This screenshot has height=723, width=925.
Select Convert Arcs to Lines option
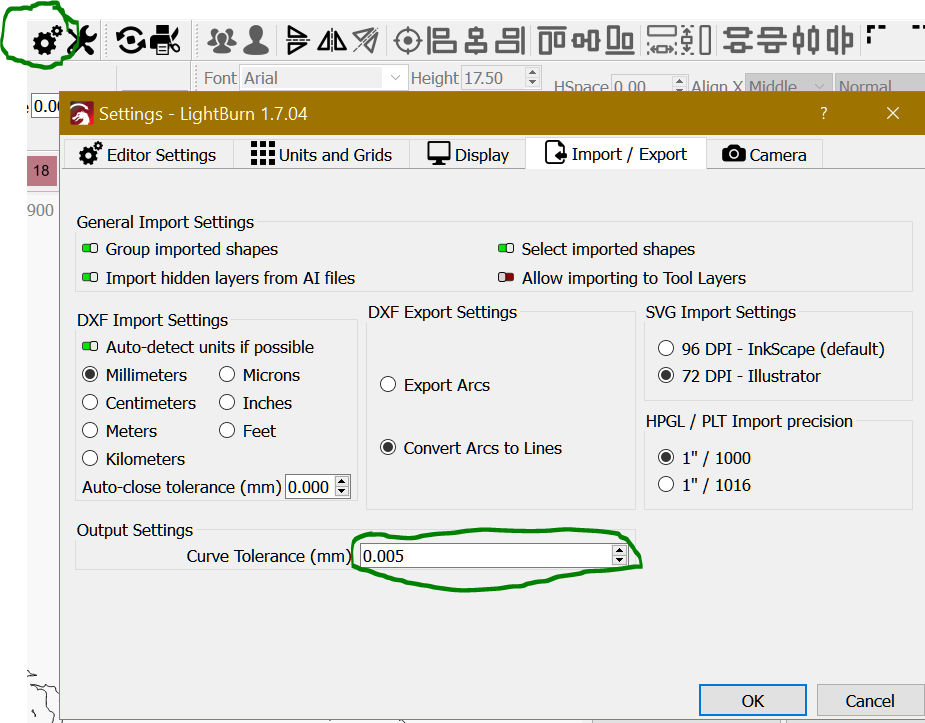point(388,448)
